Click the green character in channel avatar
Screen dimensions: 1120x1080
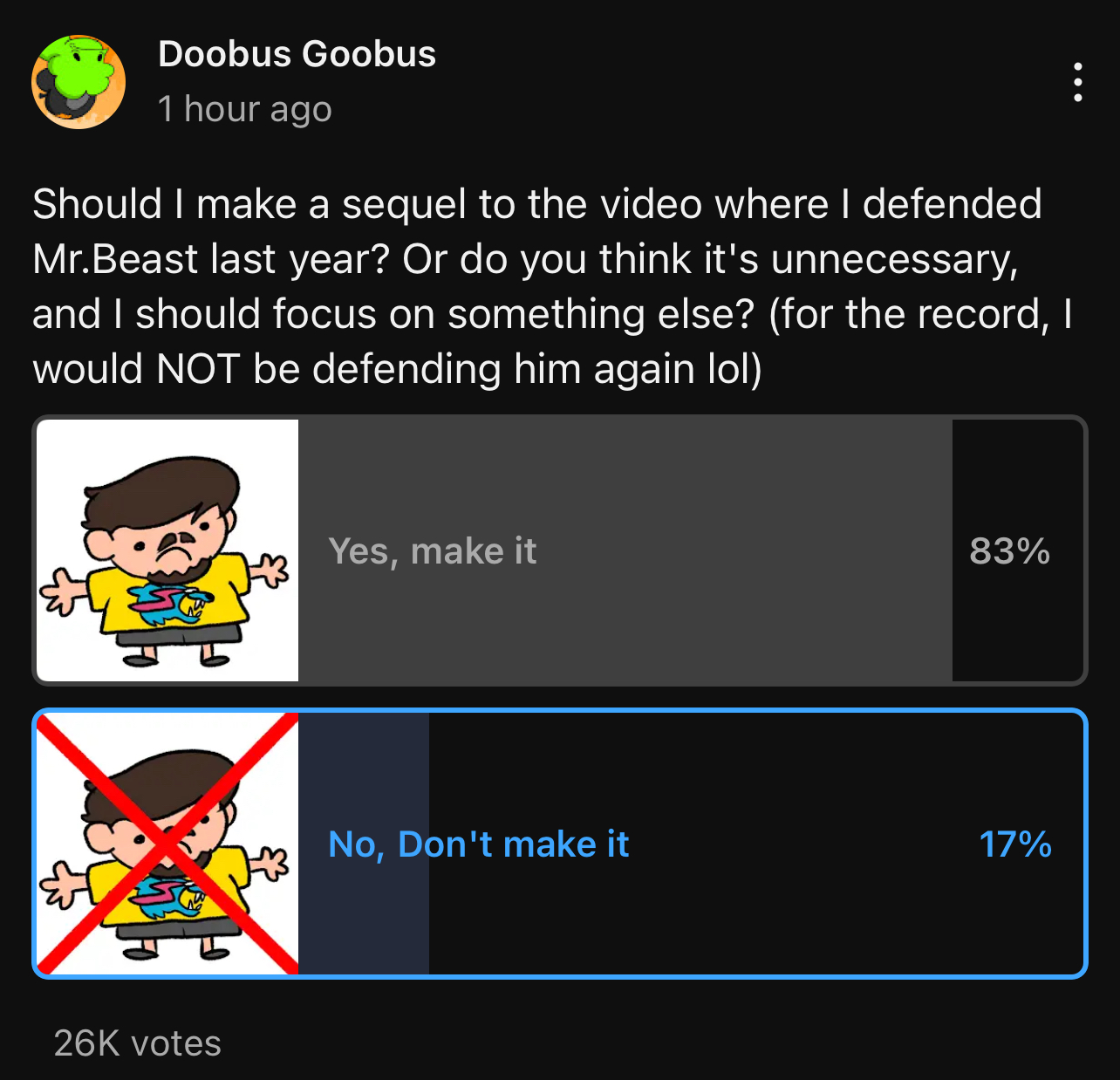pyautogui.click(x=80, y=70)
